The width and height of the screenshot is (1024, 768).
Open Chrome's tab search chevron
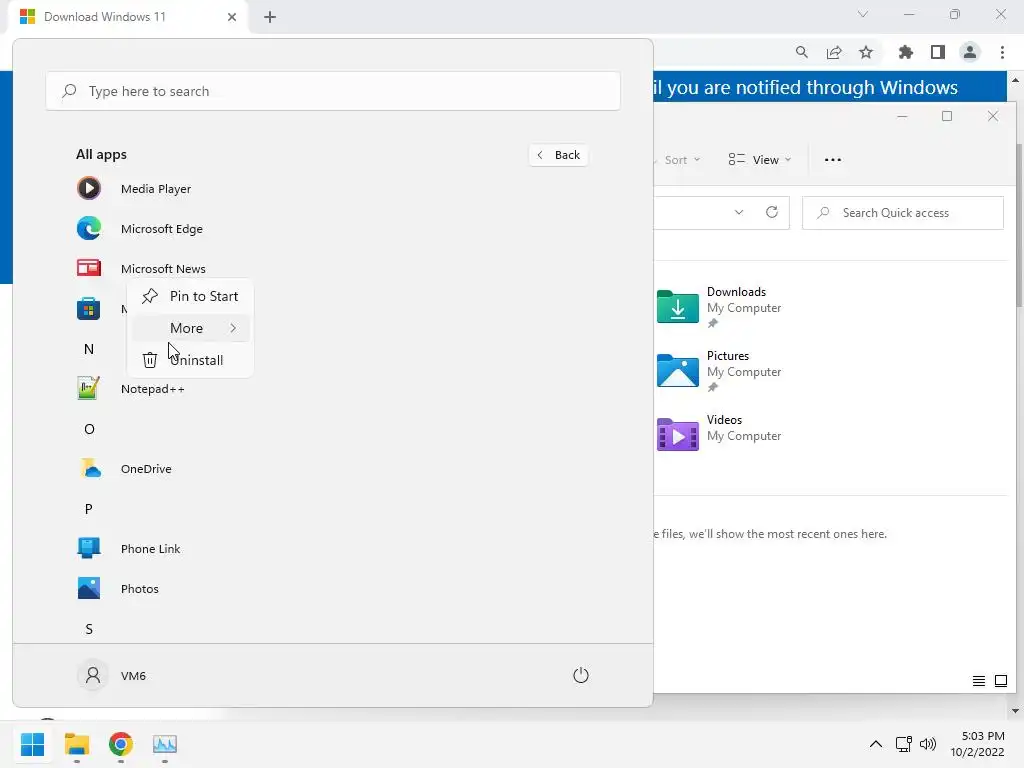[863, 14]
